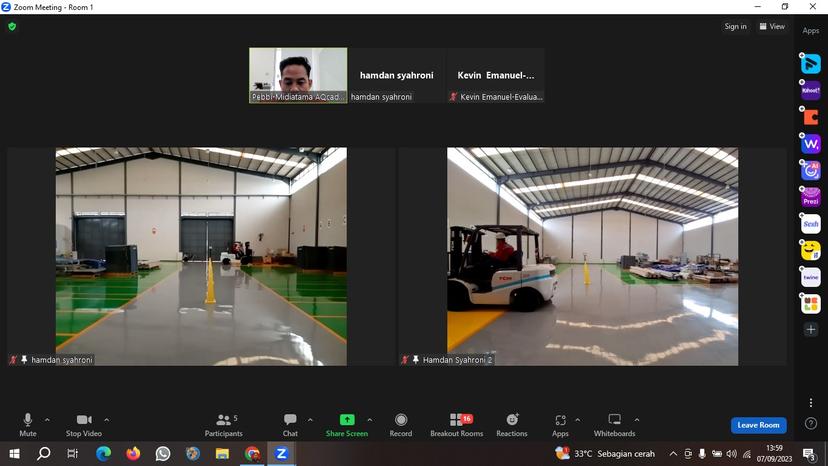Open Microsoft Edge from the taskbar

point(104,453)
